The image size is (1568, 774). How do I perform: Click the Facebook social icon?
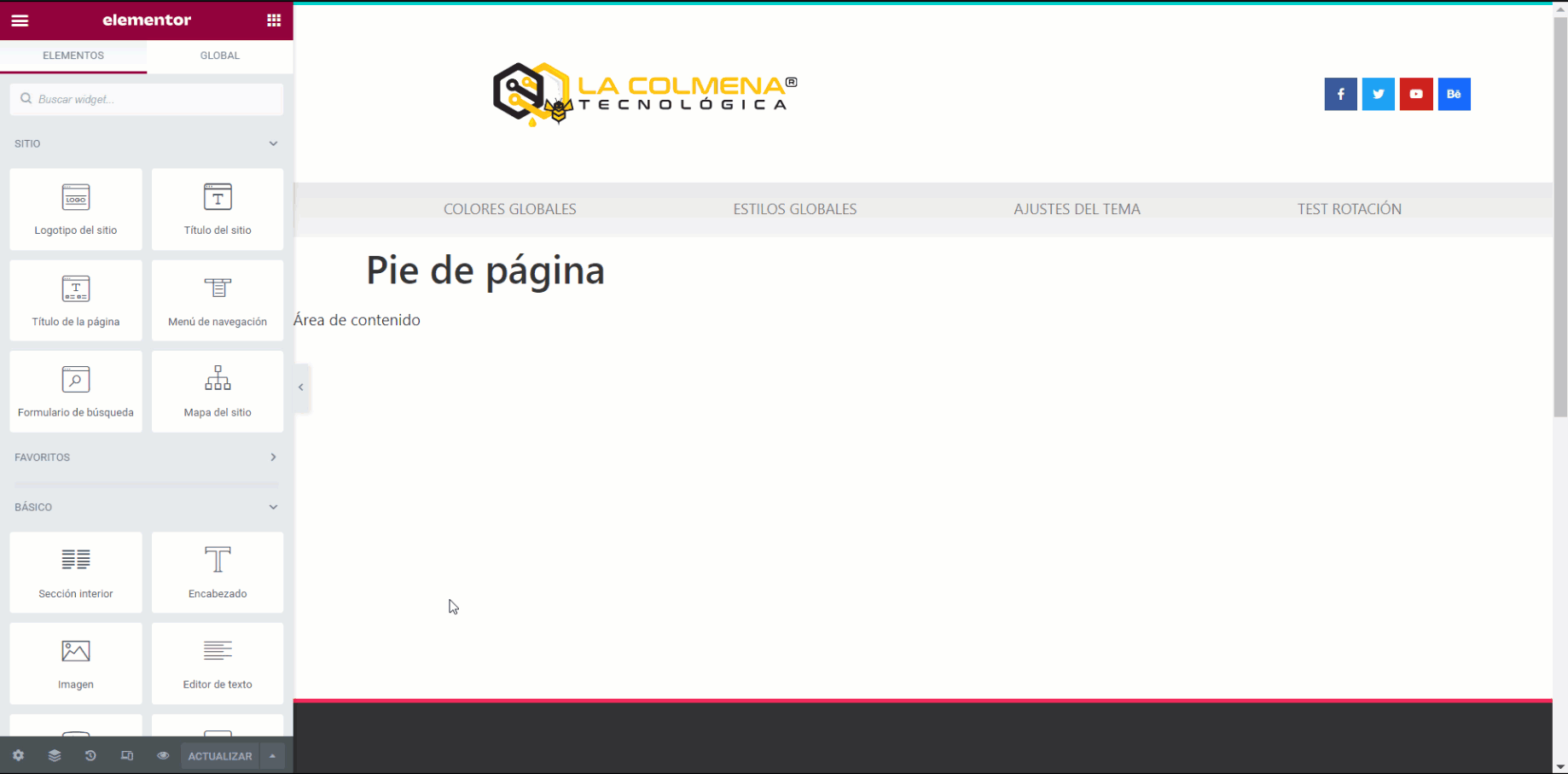(x=1340, y=94)
